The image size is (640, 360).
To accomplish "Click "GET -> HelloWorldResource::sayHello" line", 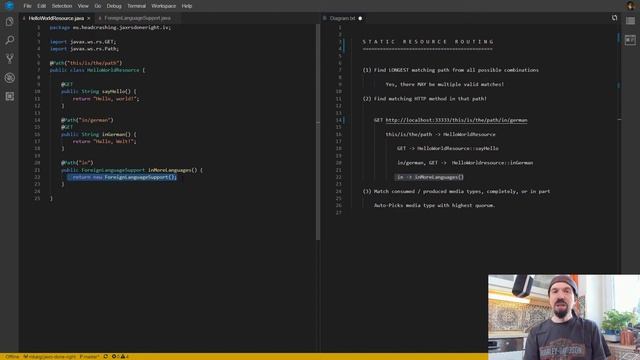I will coord(448,149).
